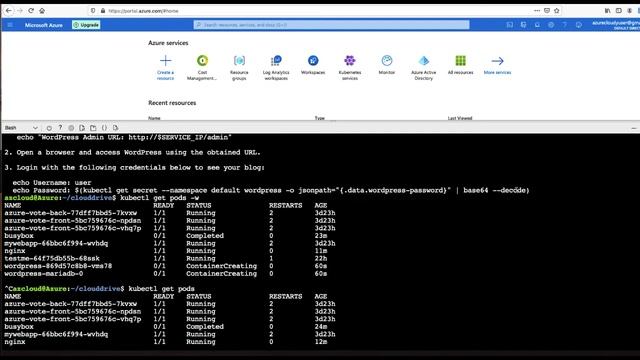Image resolution: width=640 pixels, height=360 pixels.
Task: Click the padlock in the address bar
Action: pyautogui.click(x=103, y=11)
